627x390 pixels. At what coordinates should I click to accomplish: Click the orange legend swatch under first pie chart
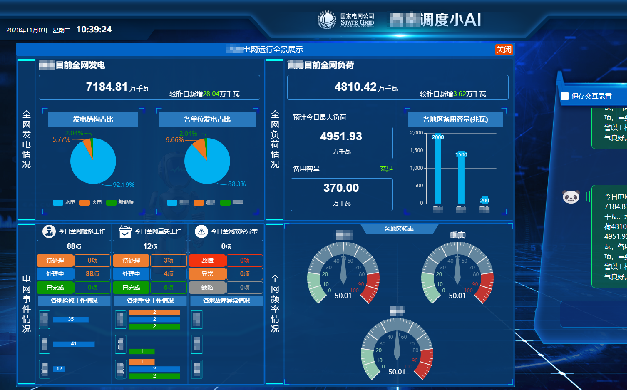[x=84, y=203]
